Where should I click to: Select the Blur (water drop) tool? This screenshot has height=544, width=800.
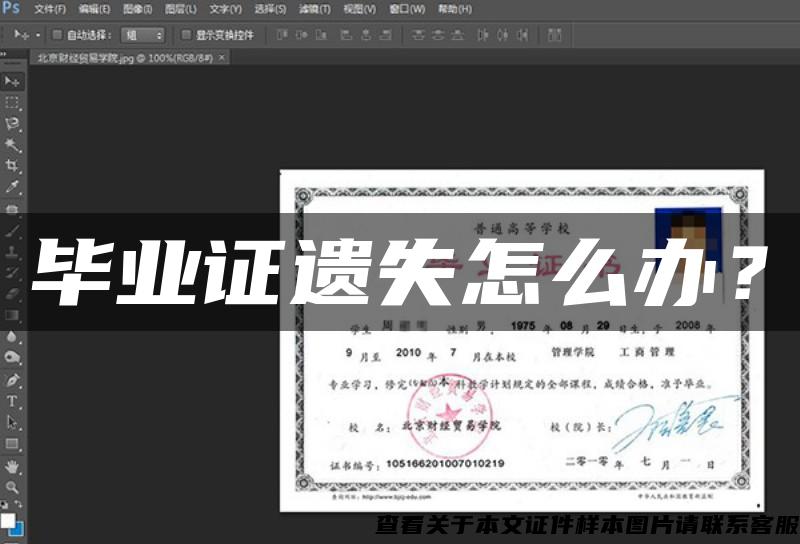12,337
